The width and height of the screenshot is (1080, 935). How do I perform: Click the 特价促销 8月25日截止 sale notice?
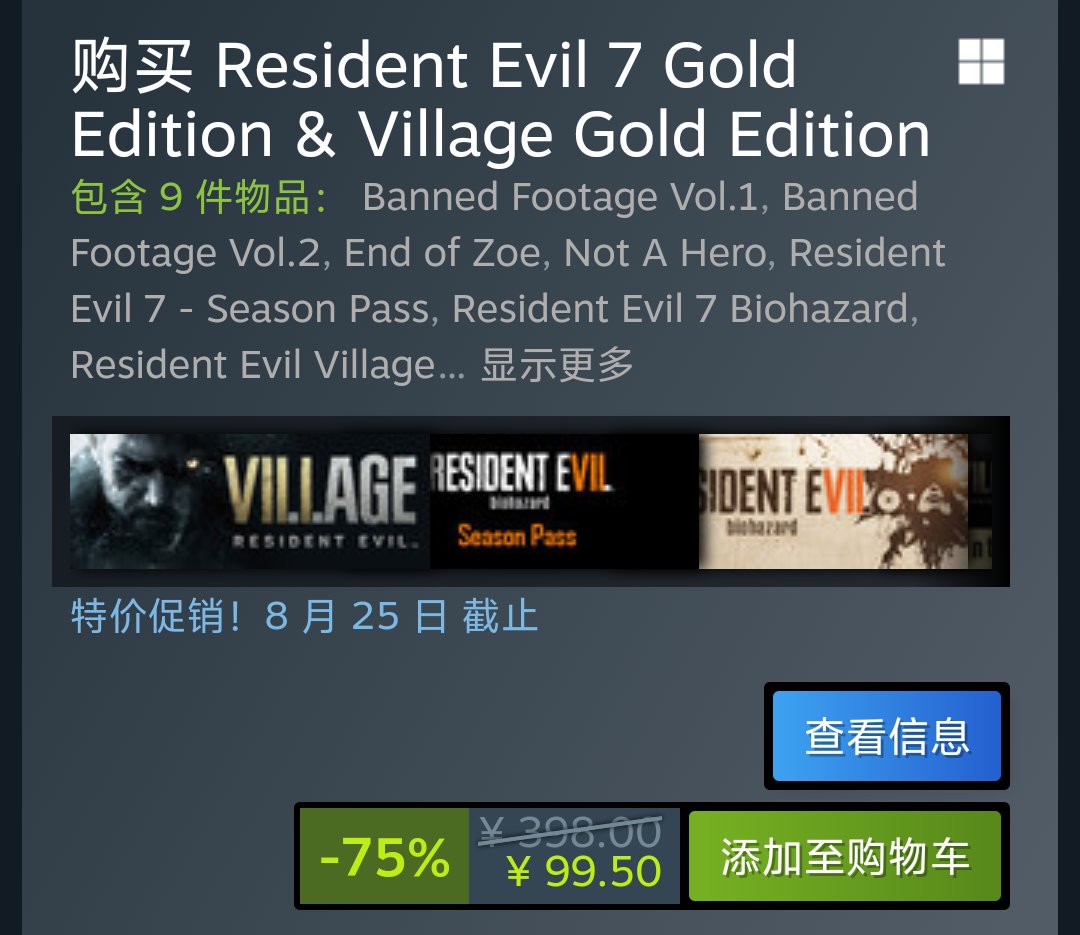[x=304, y=615]
